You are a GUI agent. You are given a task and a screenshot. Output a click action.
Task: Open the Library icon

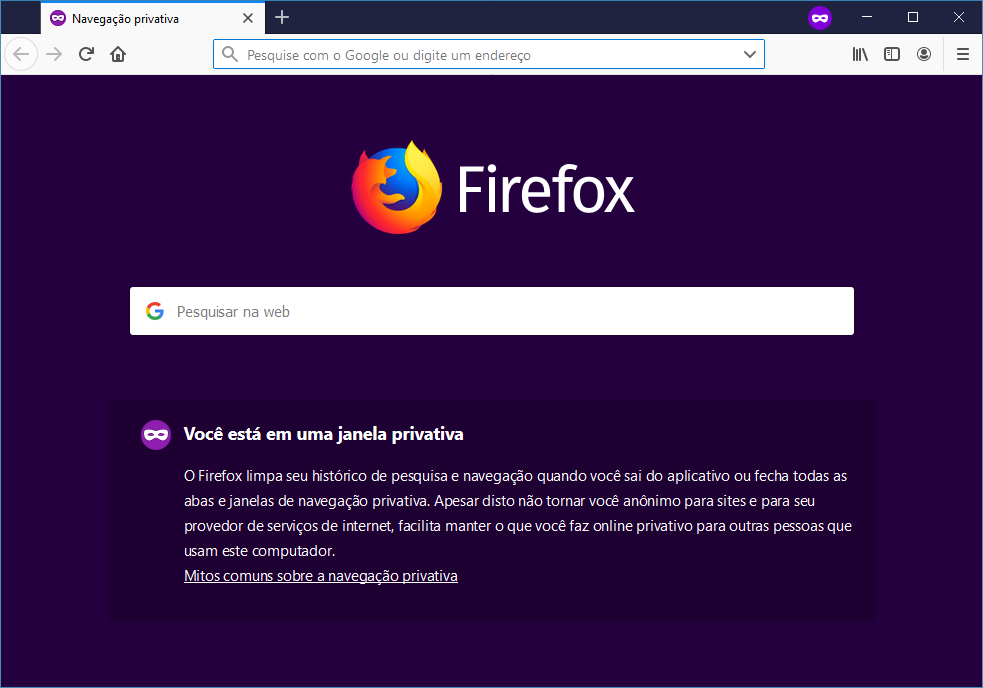point(860,55)
